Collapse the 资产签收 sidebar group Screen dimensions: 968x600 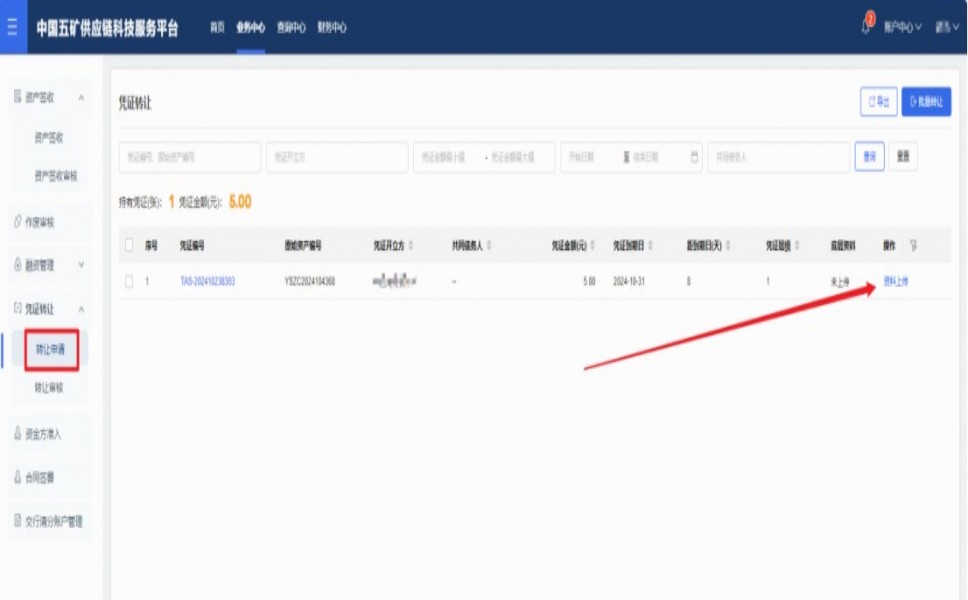tap(81, 98)
